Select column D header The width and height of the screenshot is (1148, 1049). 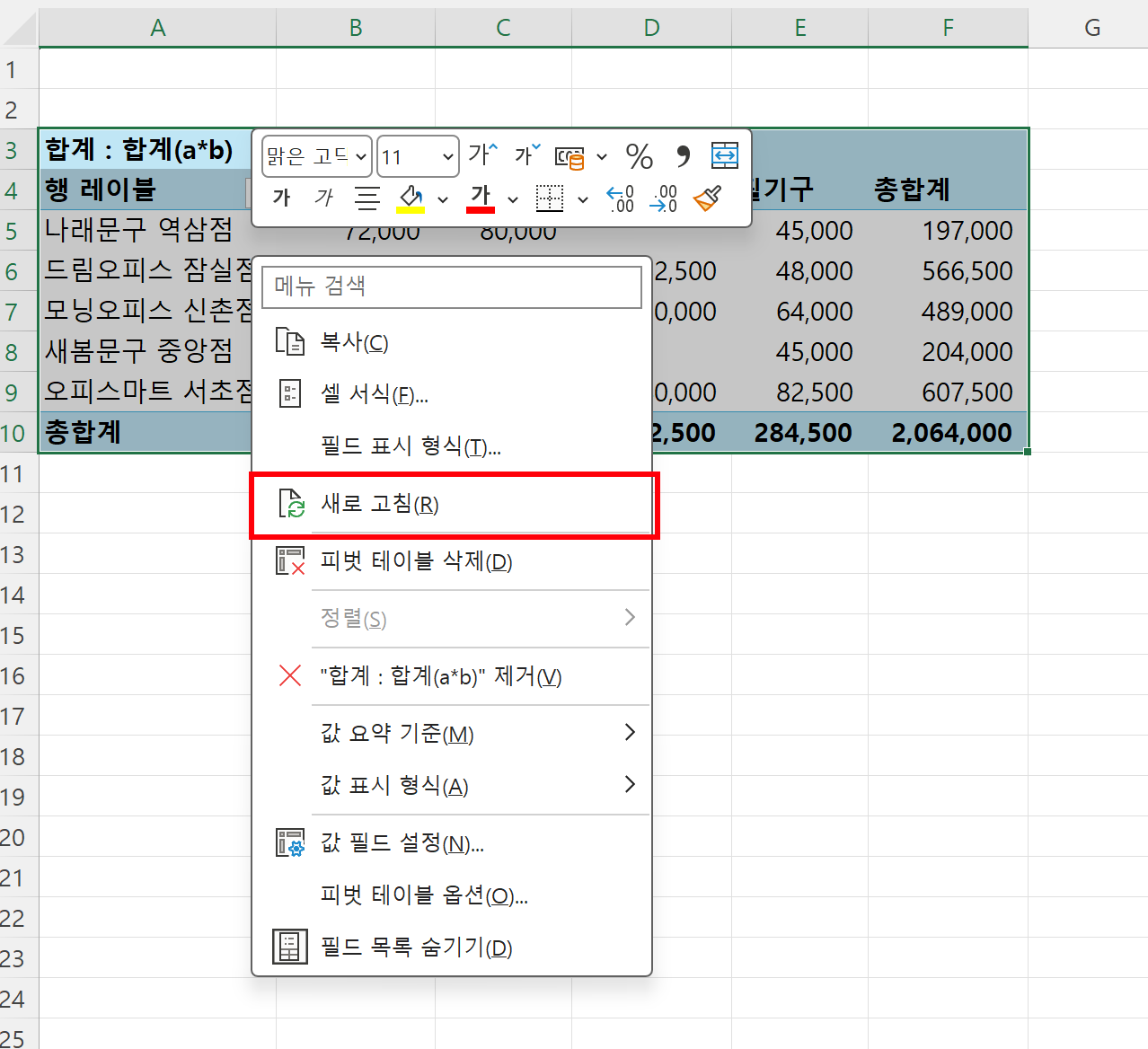[652, 28]
